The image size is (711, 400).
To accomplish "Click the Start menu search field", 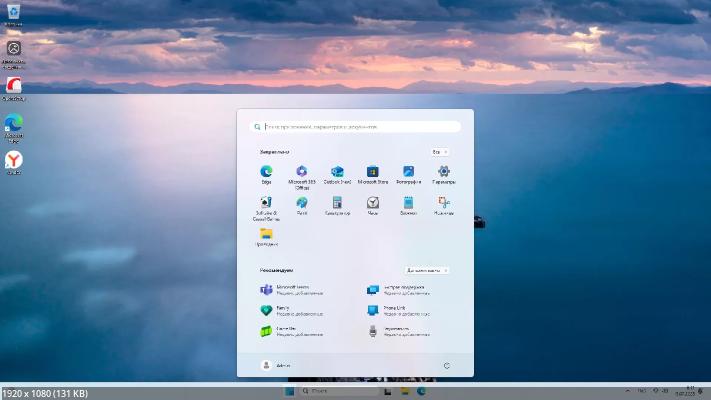I will click(355, 127).
